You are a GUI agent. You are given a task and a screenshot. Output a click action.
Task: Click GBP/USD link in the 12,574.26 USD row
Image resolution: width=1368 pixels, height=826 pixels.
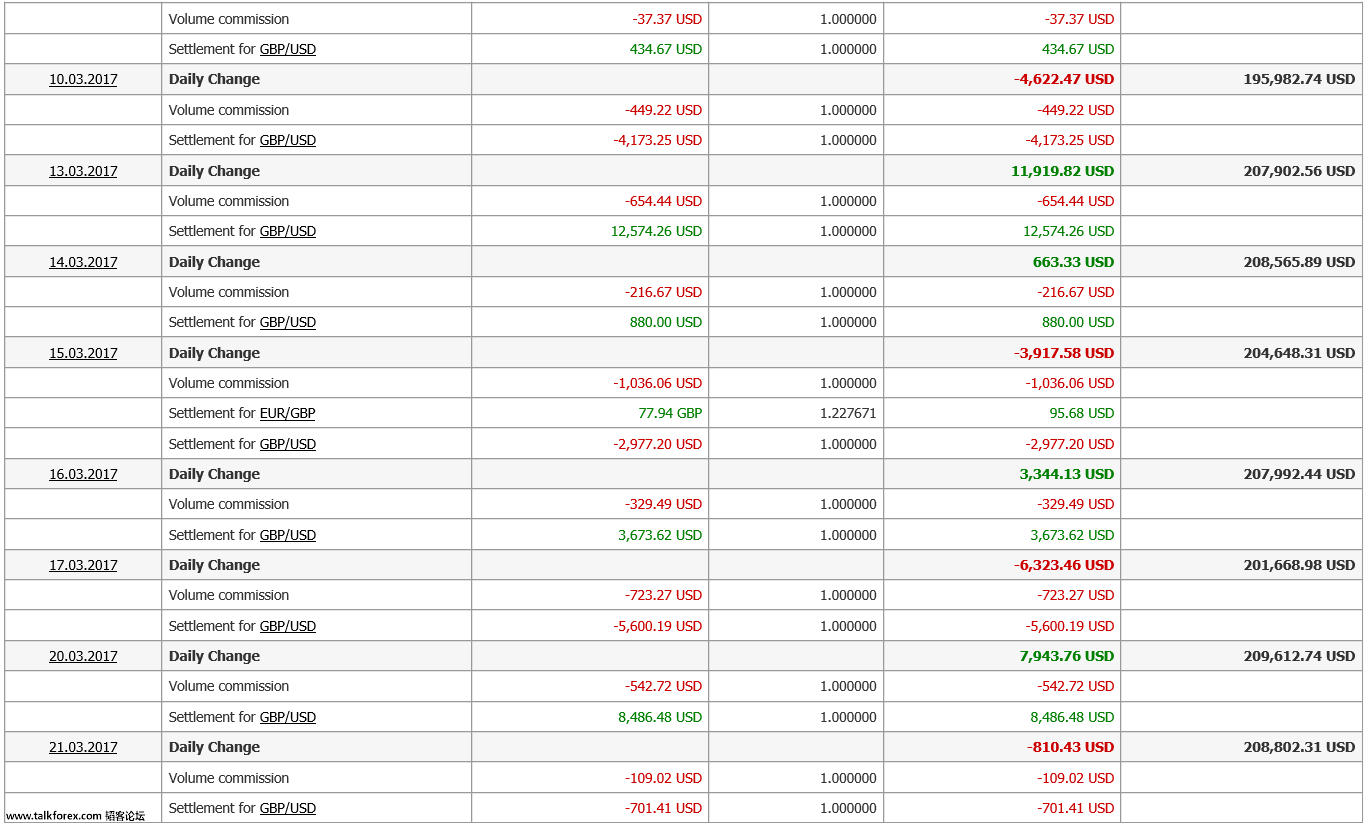[288, 231]
